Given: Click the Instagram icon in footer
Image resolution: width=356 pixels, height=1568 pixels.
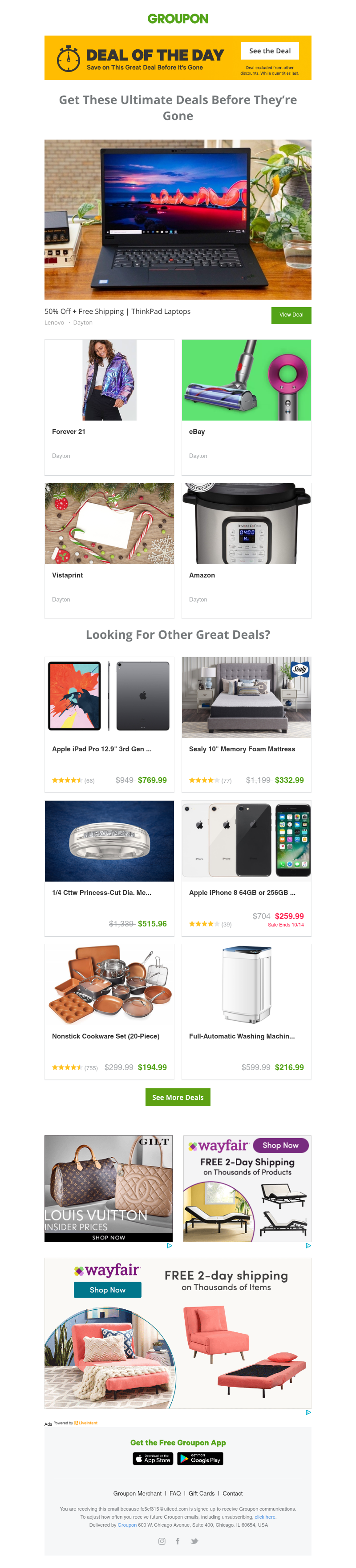Looking at the screenshot, I should pos(162,1540).
